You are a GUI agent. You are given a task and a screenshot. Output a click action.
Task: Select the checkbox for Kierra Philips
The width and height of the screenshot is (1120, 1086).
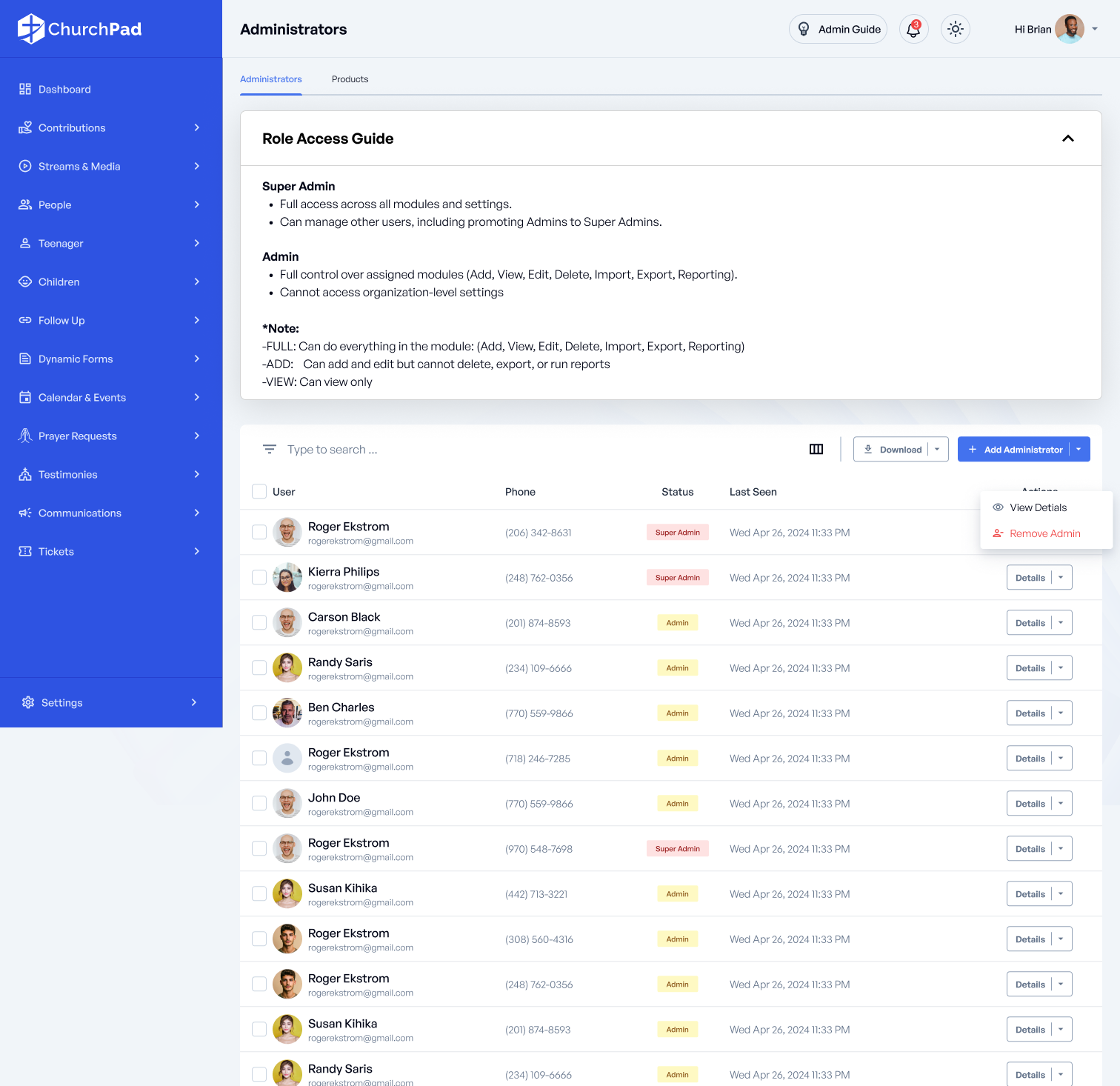[259, 578]
